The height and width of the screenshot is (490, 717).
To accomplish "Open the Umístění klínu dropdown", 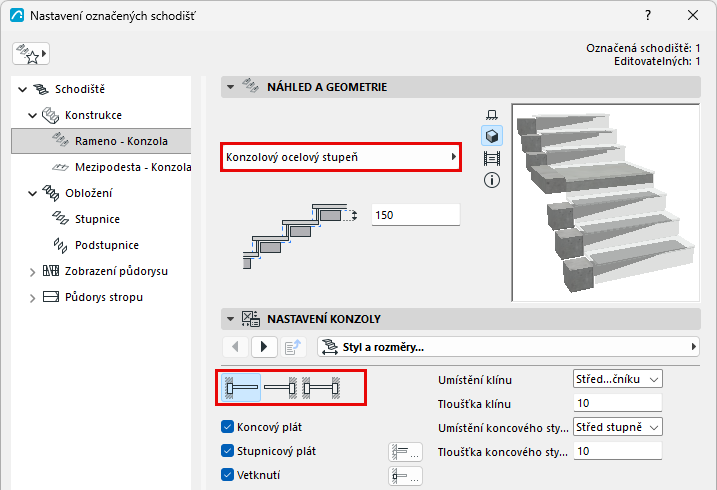I will 617,379.
